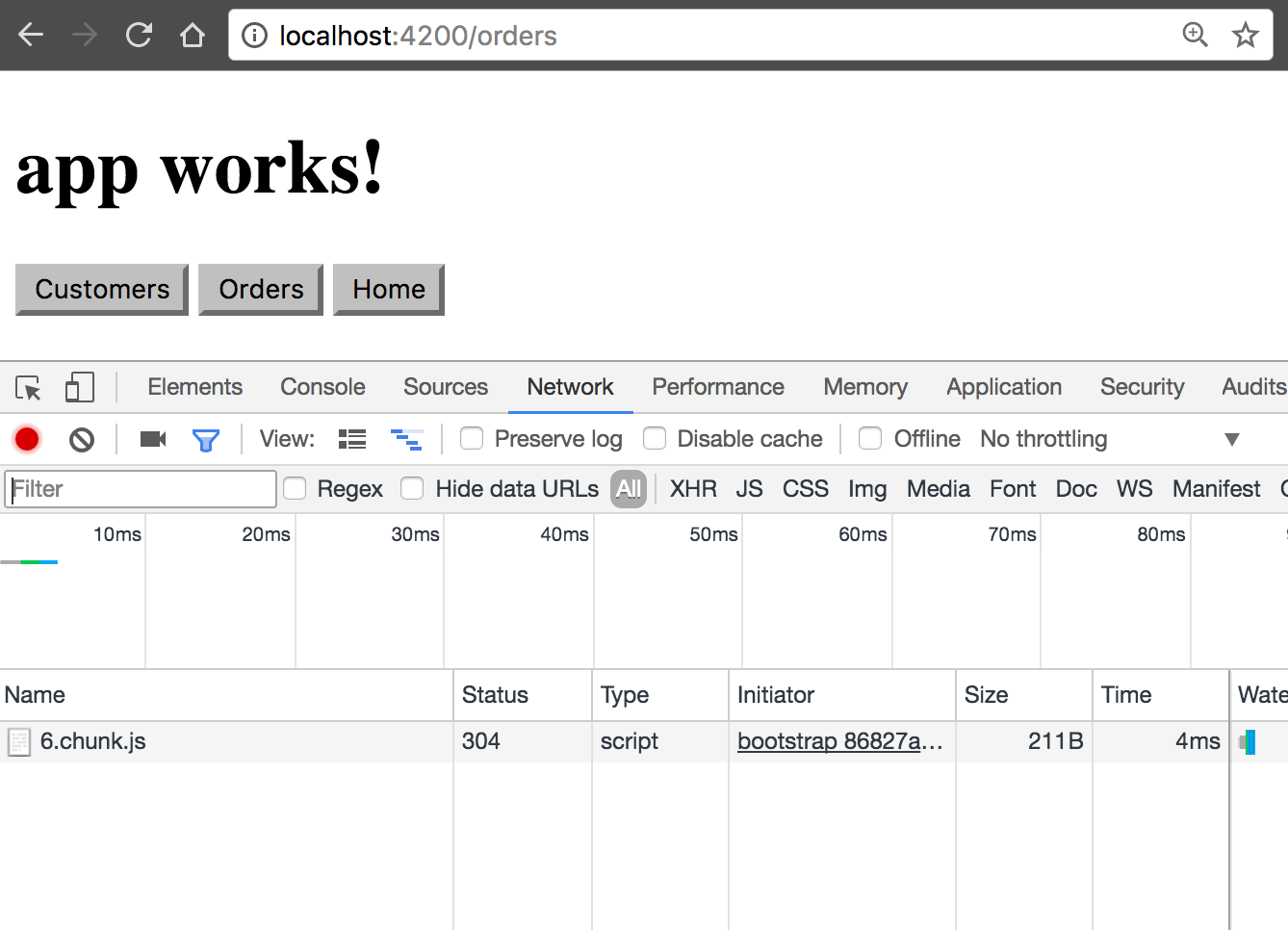1288x930 pixels.
Task: Open the No throttling dropdown
Action: coord(1109,439)
